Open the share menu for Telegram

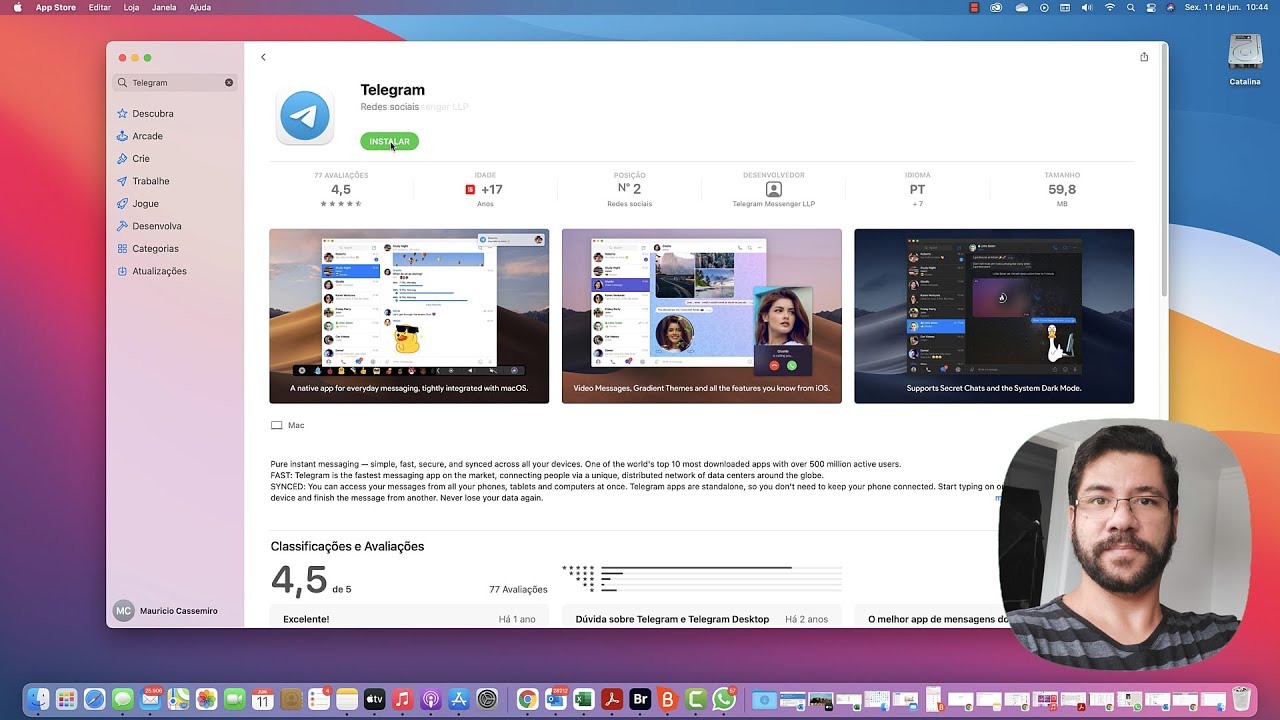click(x=1144, y=57)
